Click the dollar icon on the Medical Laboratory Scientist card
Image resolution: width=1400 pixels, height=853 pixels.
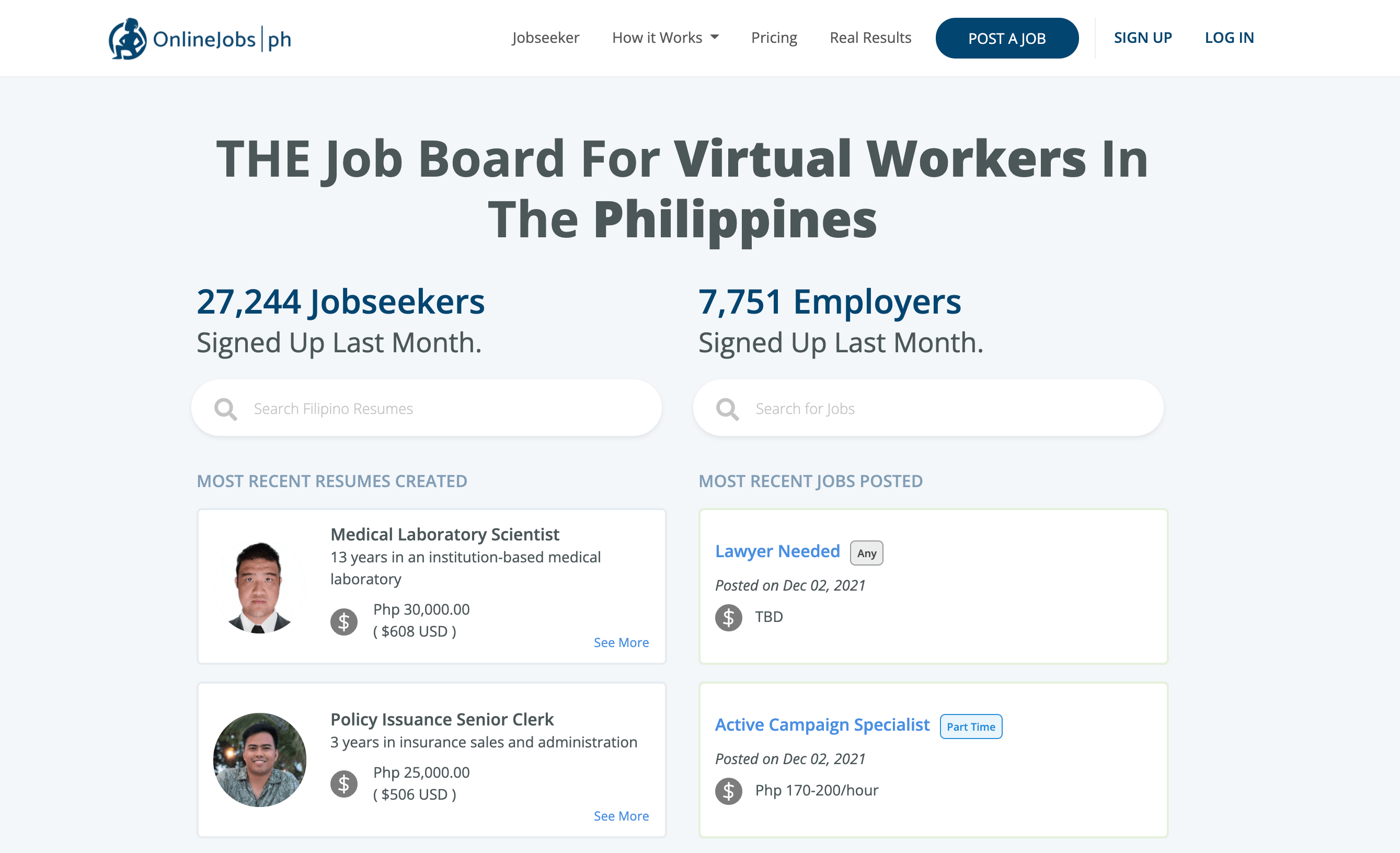pyautogui.click(x=344, y=621)
